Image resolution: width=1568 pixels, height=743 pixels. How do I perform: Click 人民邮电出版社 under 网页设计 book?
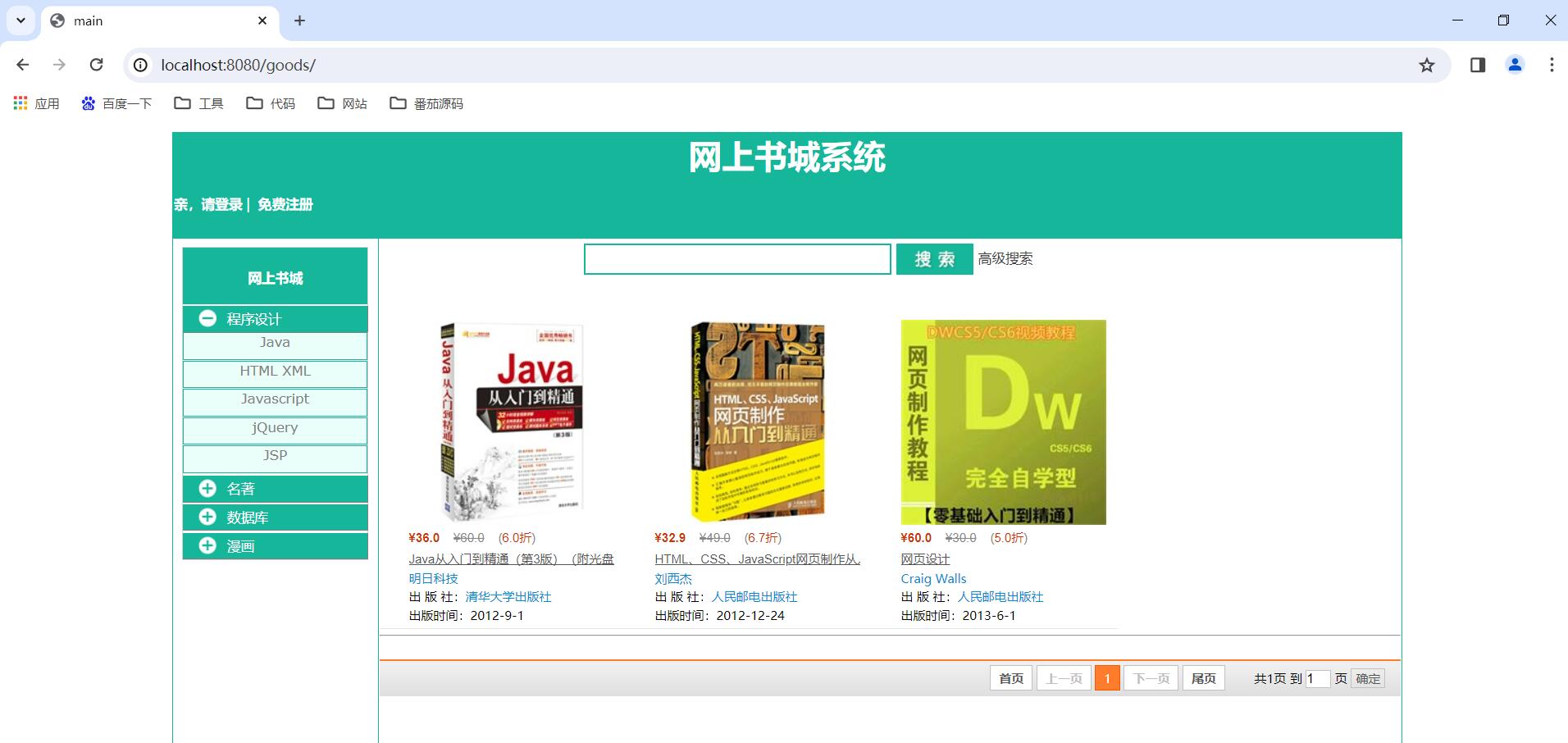click(1001, 597)
